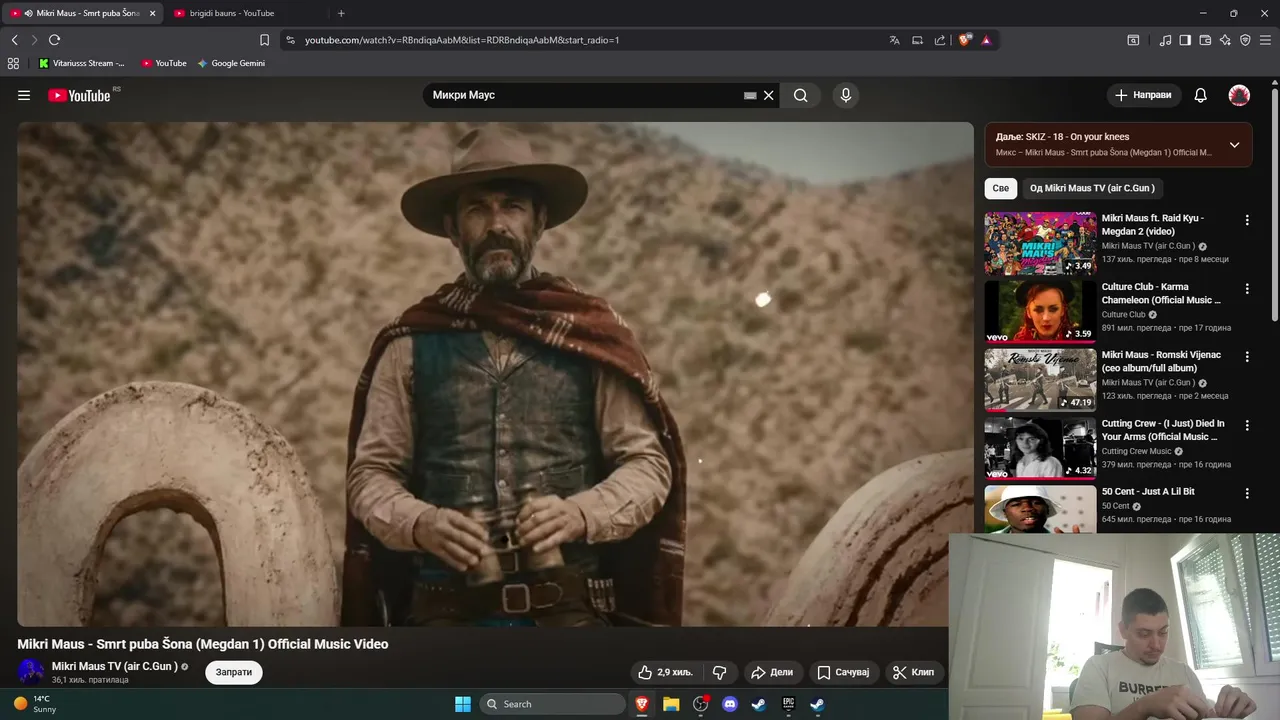Open YouTube notifications bell

[x=1201, y=95]
